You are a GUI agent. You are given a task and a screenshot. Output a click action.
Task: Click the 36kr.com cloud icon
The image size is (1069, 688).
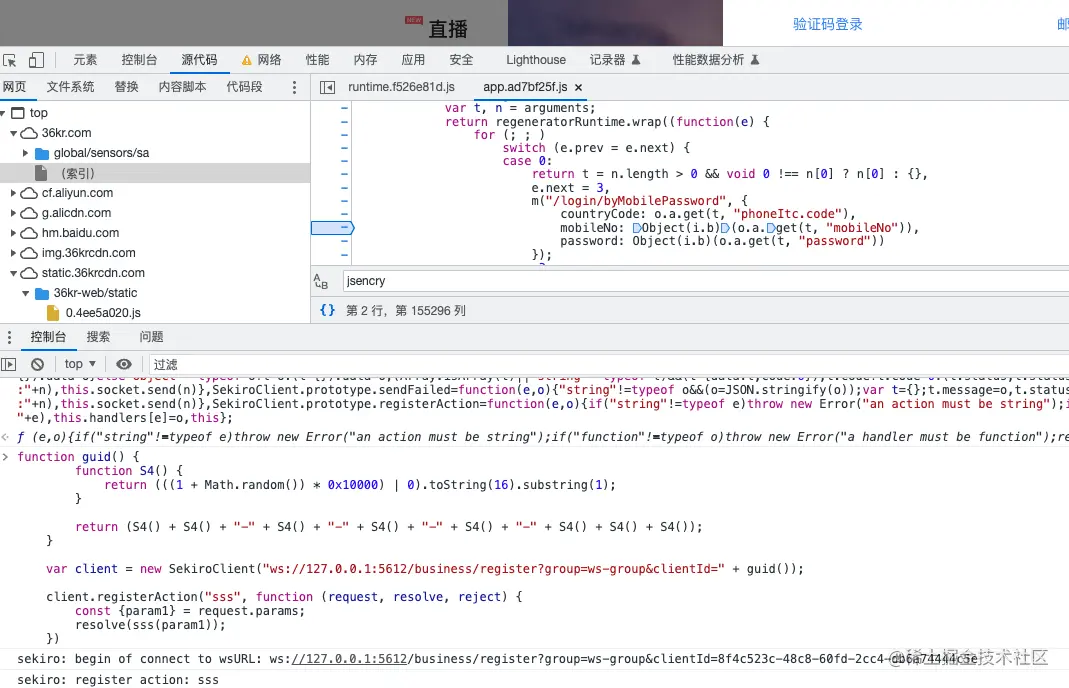click(x=29, y=133)
